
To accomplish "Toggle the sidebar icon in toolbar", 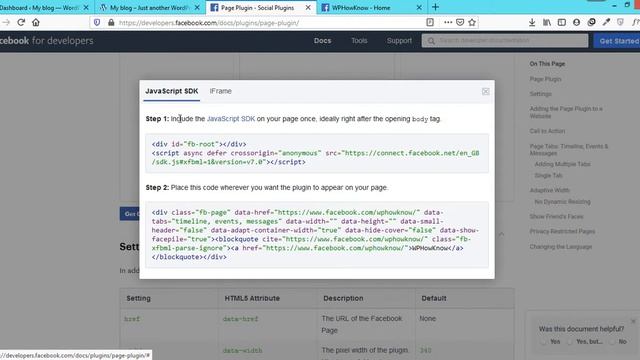I will pyautogui.click(x=562, y=22).
